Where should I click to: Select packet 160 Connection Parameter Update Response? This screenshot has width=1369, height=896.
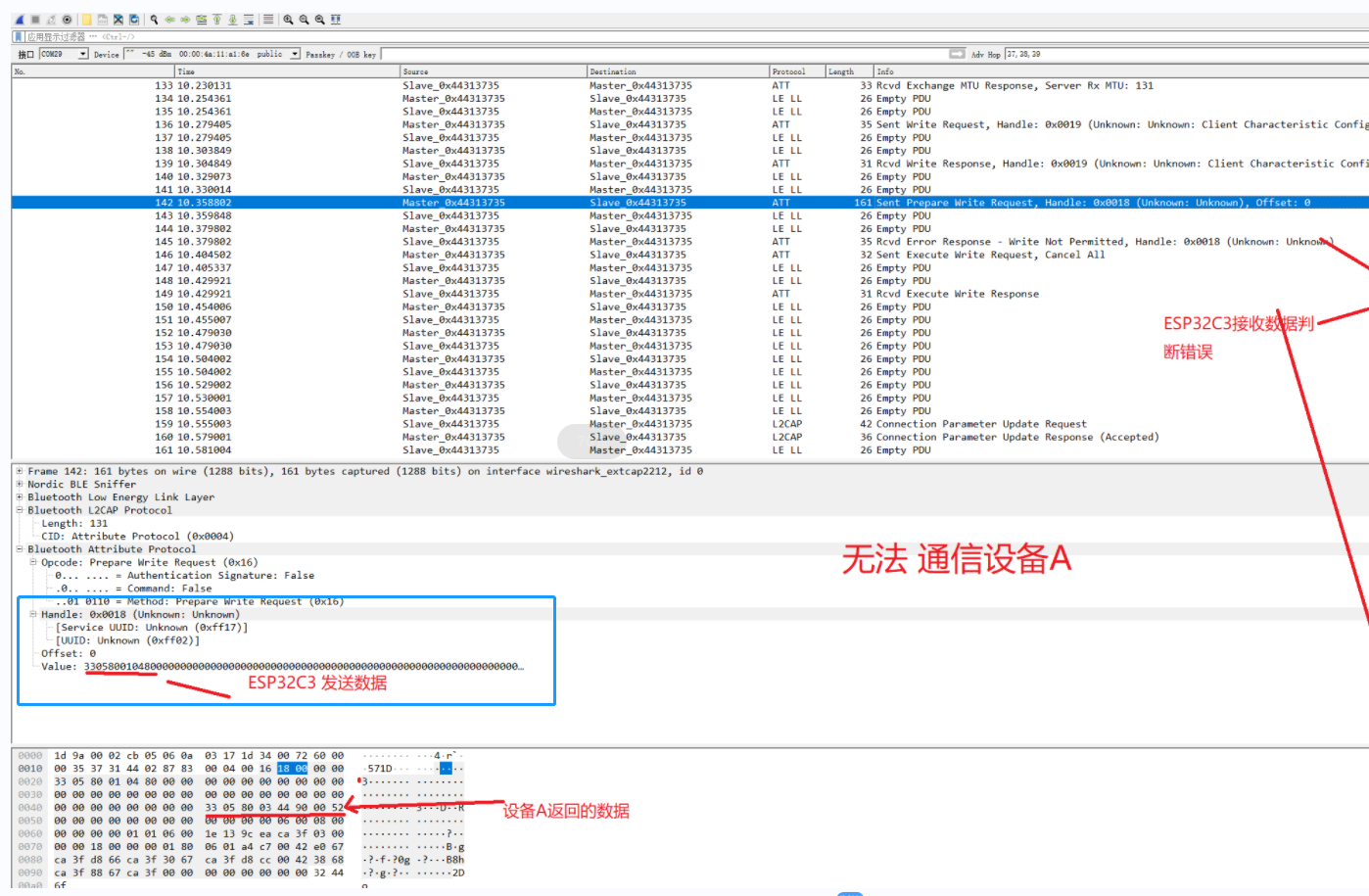click(690, 437)
